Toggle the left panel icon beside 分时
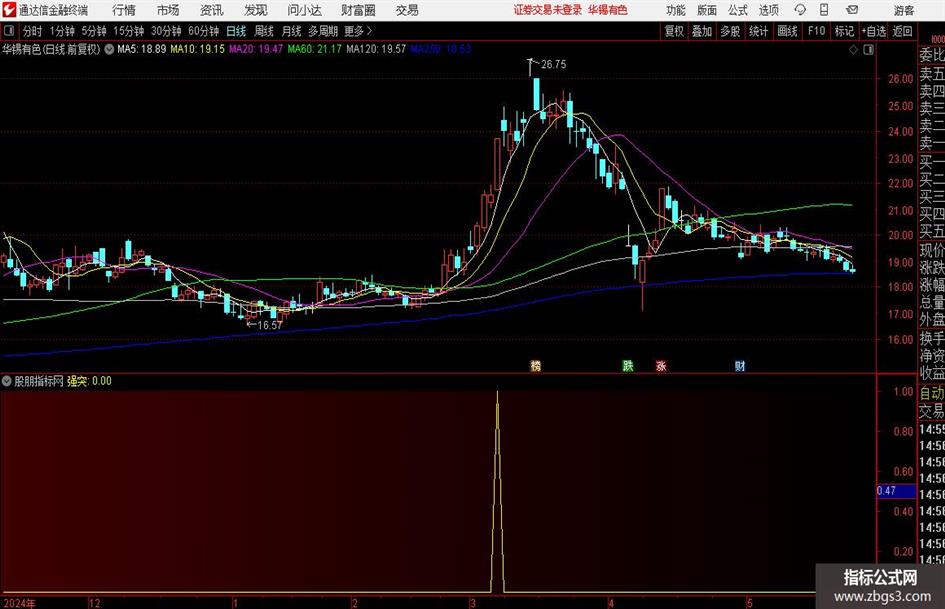 pos(8,31)
